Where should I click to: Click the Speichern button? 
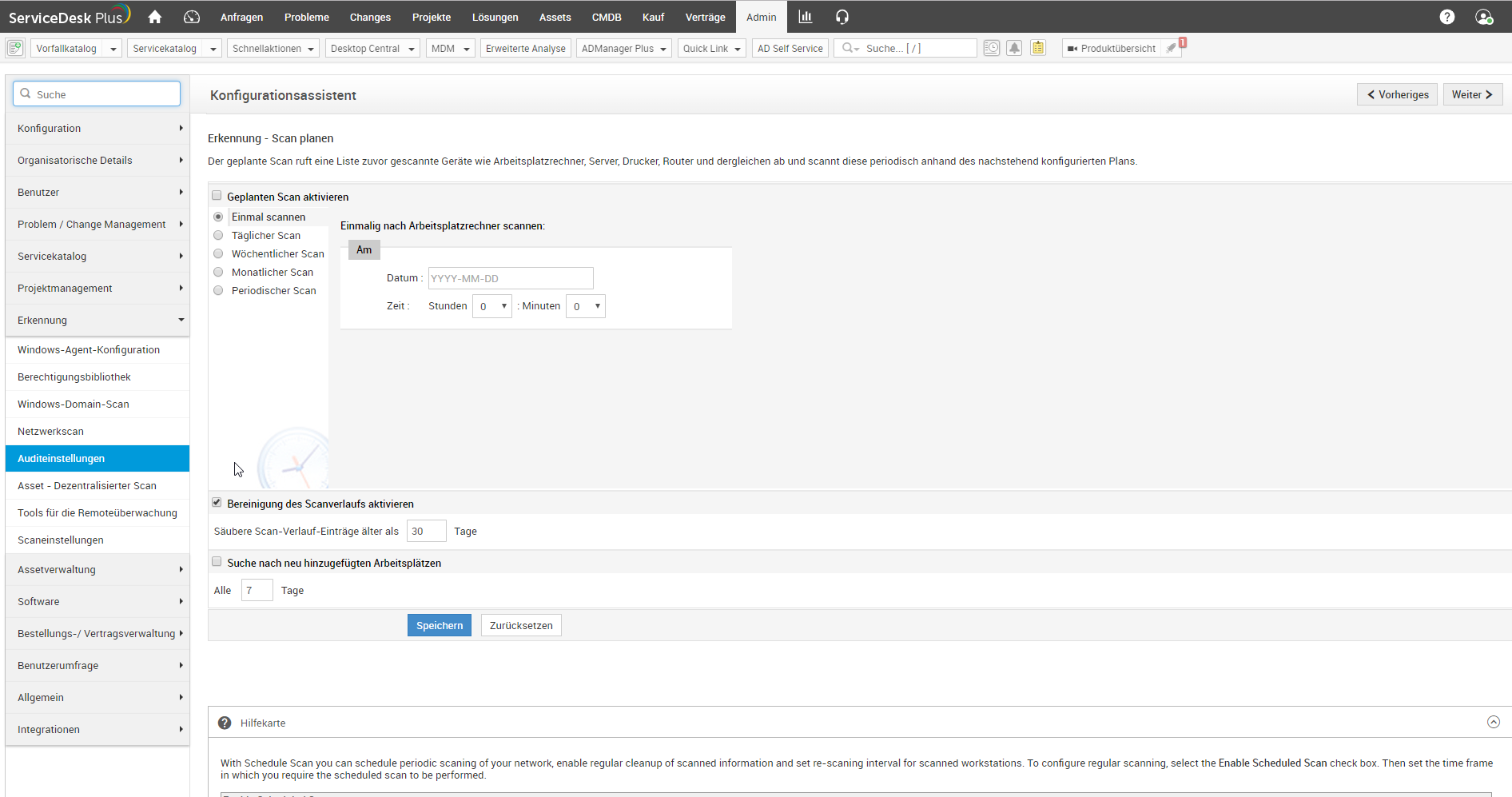[440, 625]
